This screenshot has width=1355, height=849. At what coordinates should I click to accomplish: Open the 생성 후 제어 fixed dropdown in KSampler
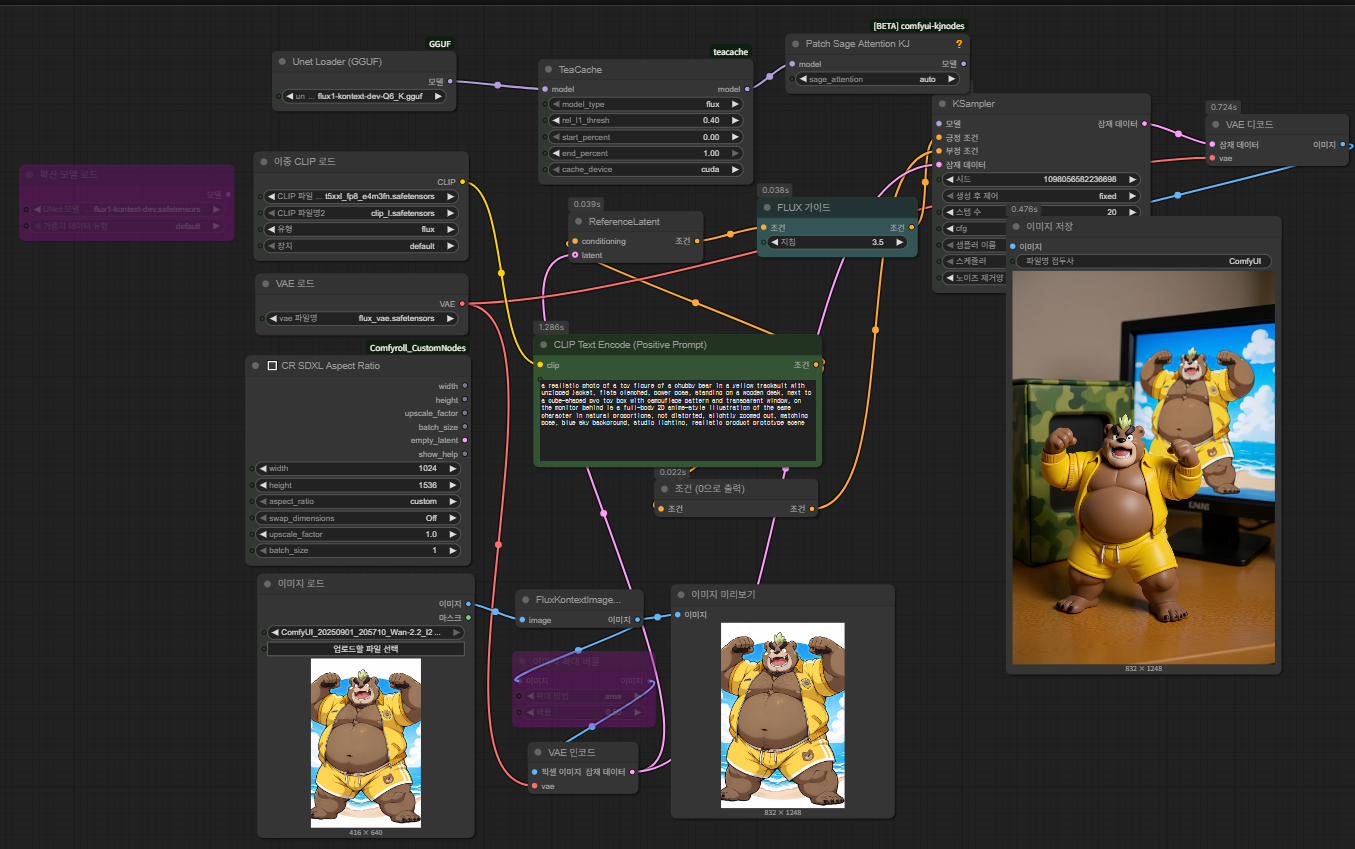[1040, 196]
